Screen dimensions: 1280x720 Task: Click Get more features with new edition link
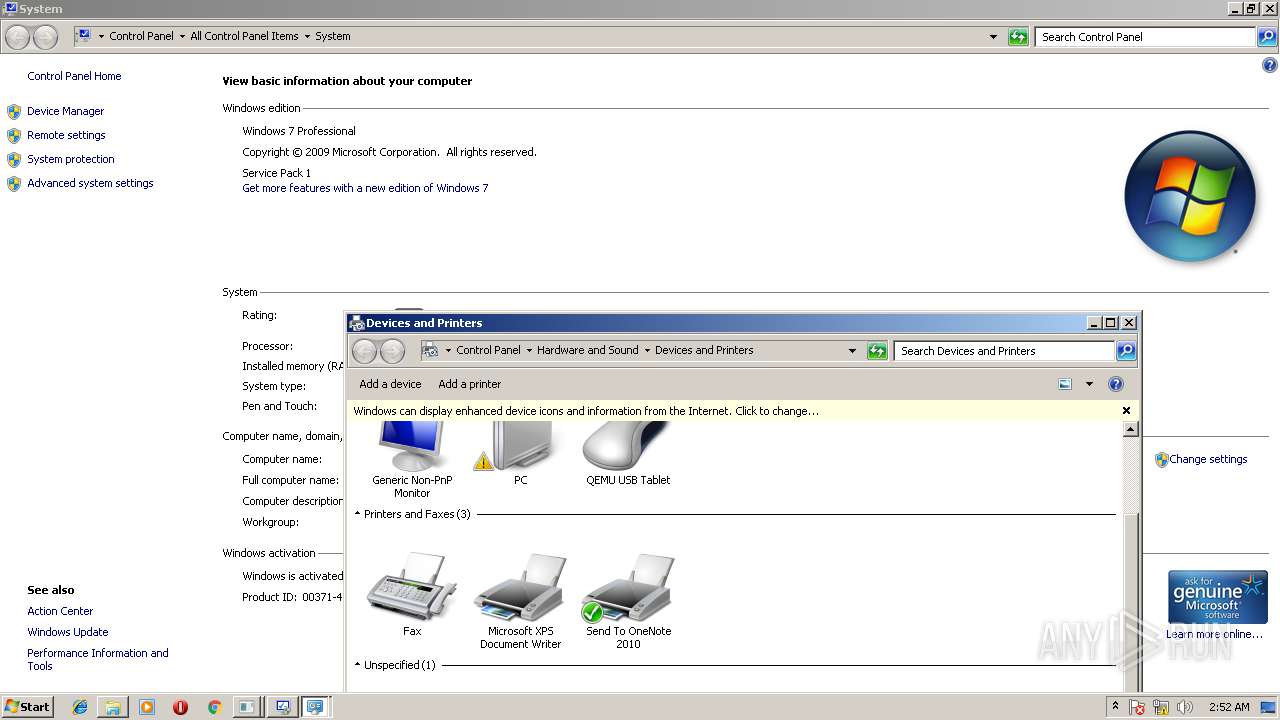click(x=365, y=188)
